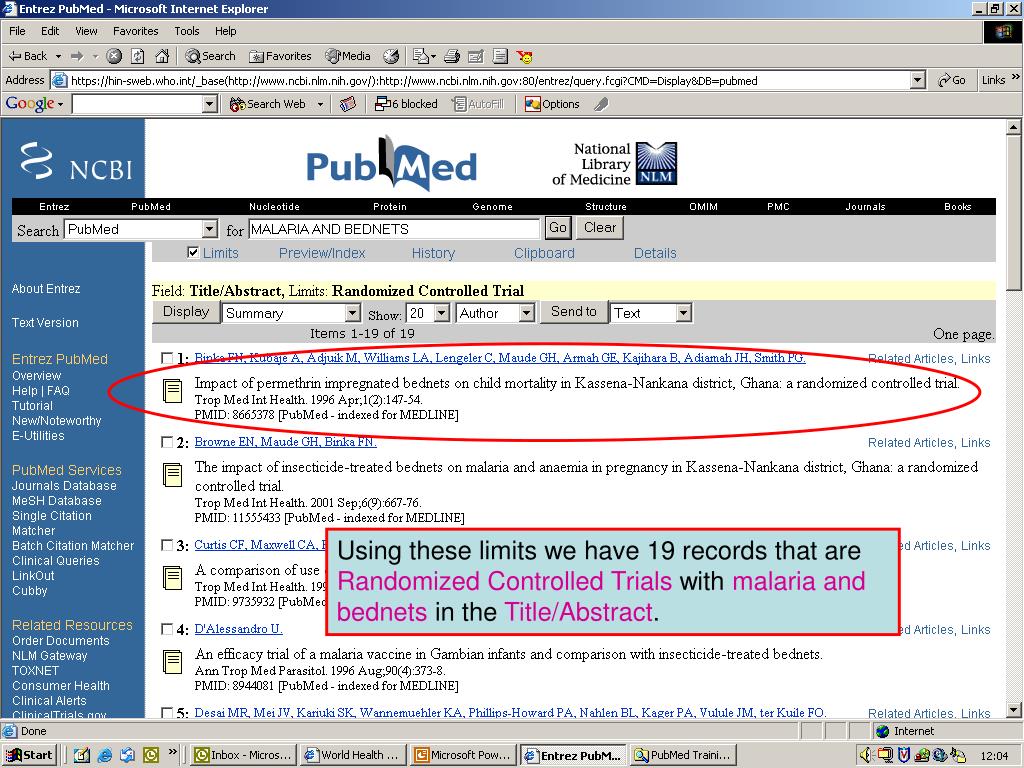The image size is (1024, 768).
Task: Check the box for record 5
Action: click(x=167, y=713)
